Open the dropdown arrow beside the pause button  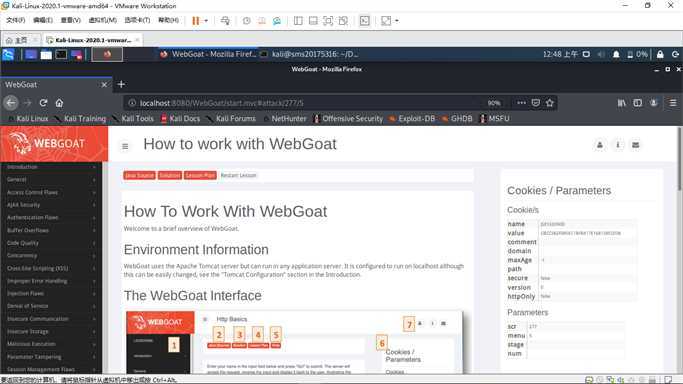[x=206, y=20]
